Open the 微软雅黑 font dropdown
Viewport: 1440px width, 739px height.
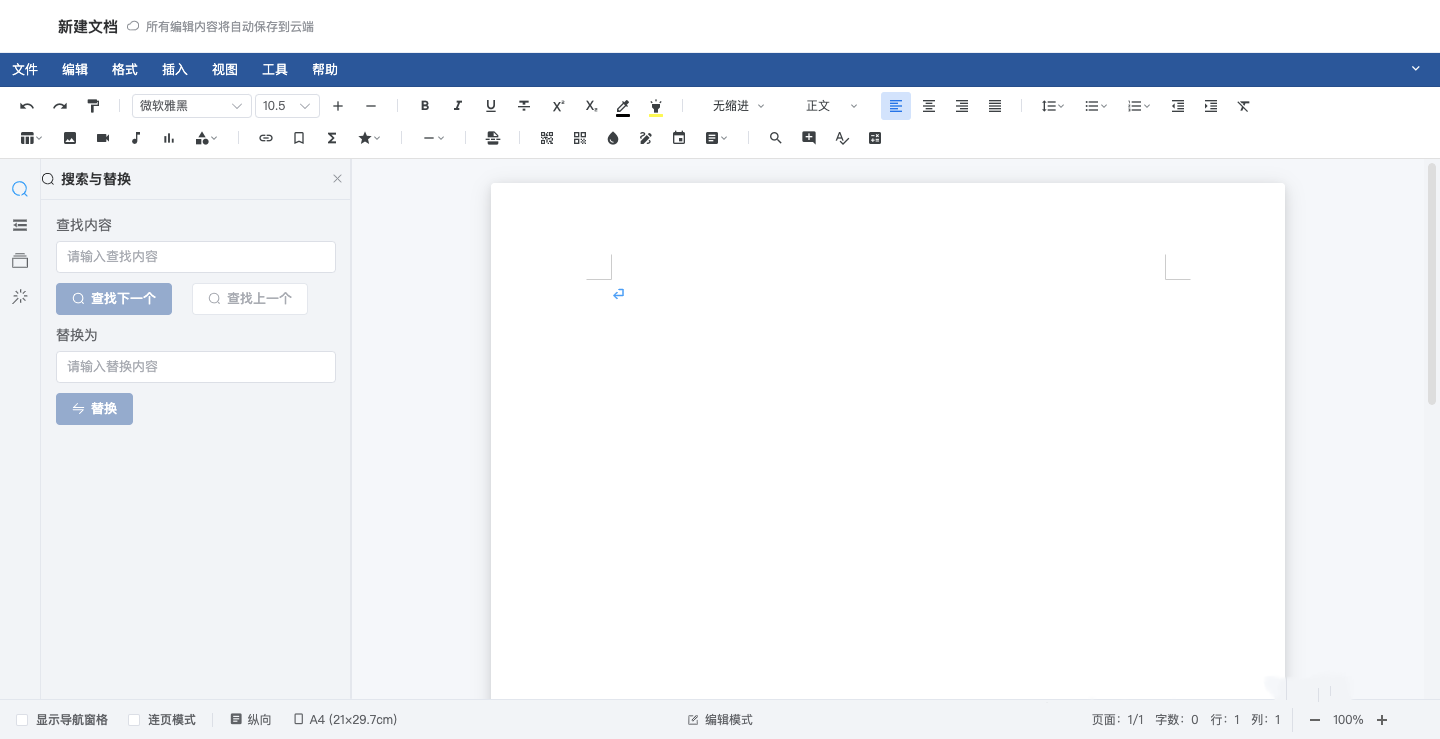(192, 106)
